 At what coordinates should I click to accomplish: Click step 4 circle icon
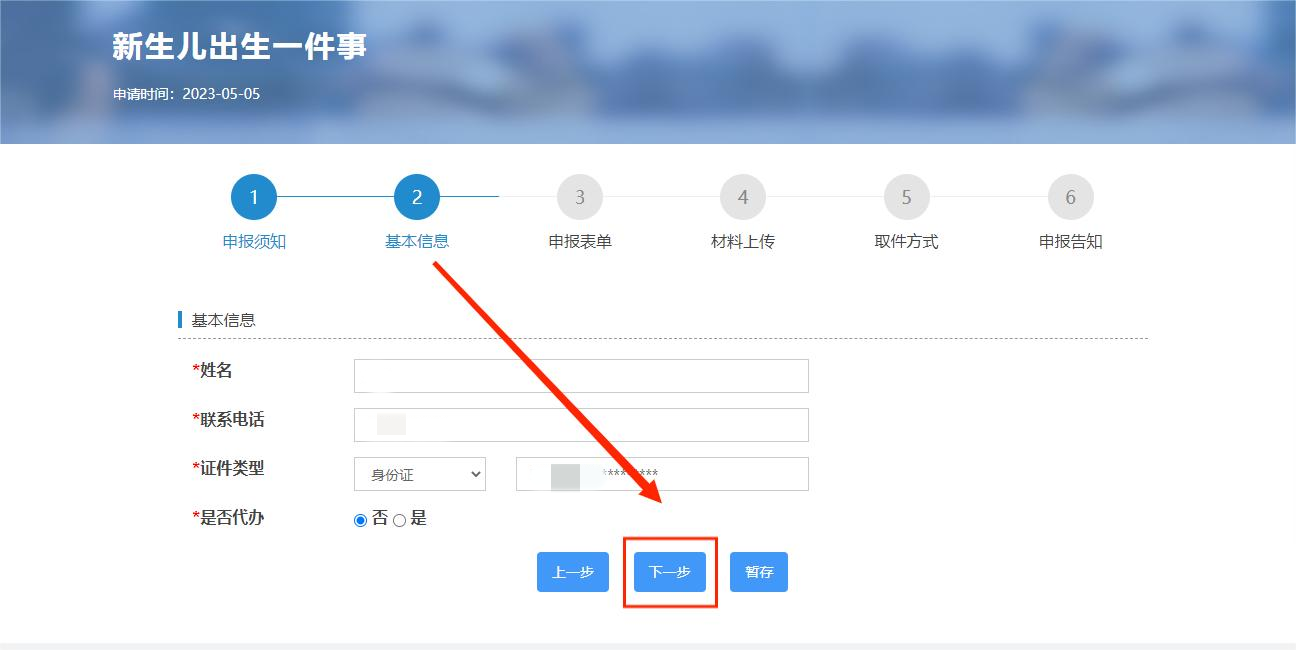pos(743,197)
